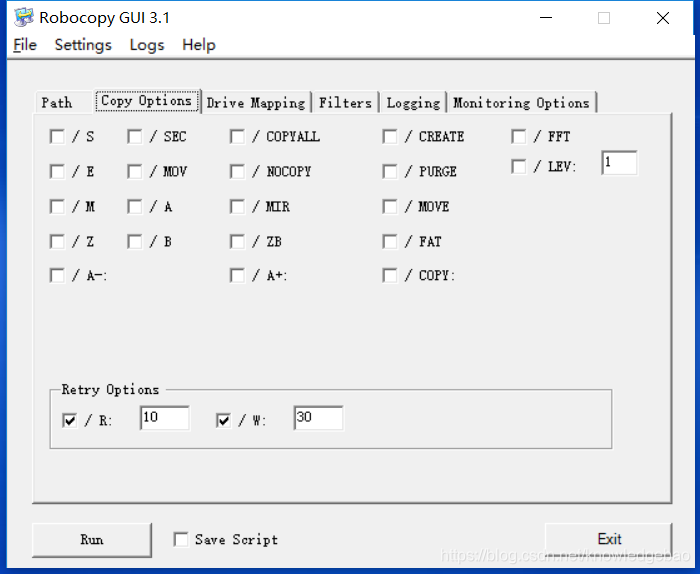
Task: Switch to the Drive Mapping tab
Action: point(256,103)
